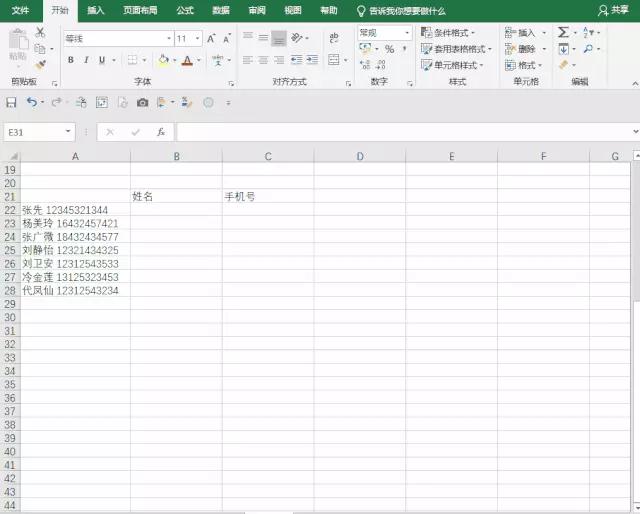
Task: Click the Insert Function fx button
Action: pos(161,132)
